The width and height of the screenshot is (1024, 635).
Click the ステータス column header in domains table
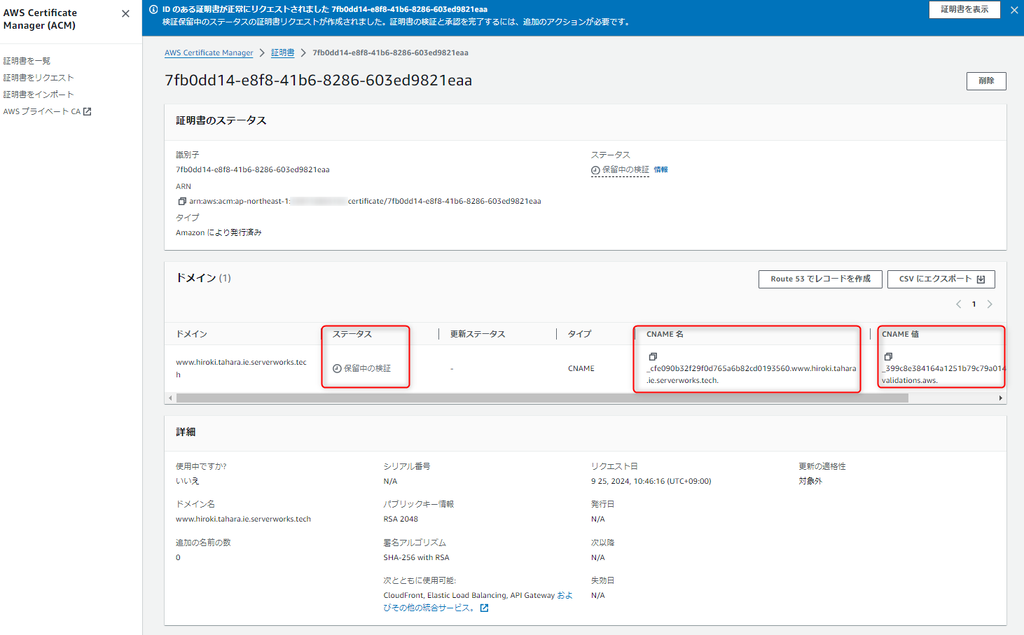click(352, 334)
